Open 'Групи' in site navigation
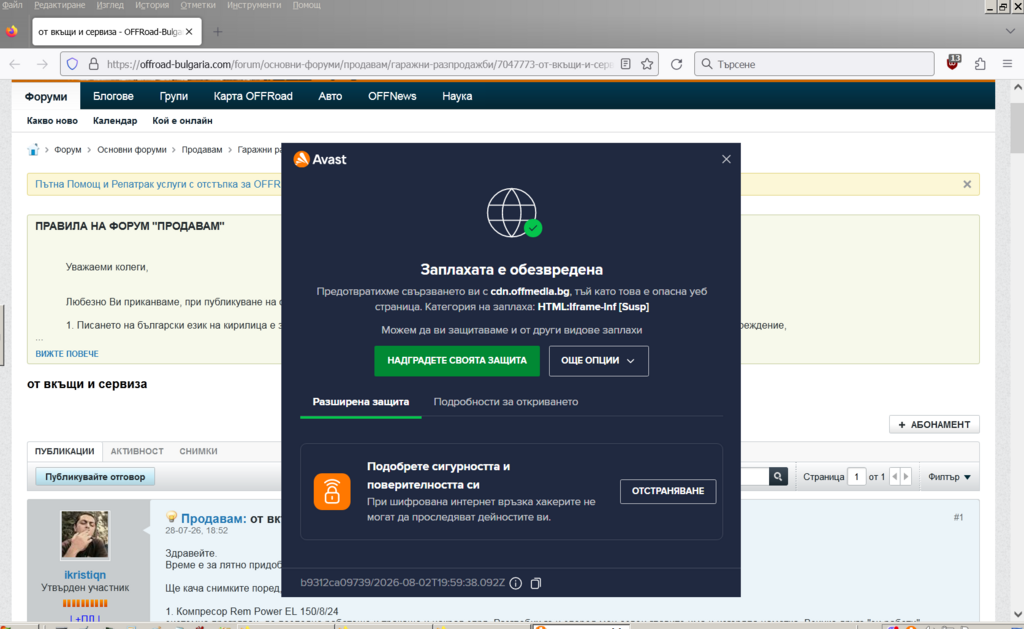 pyautogui.click(x=174, y=96)
